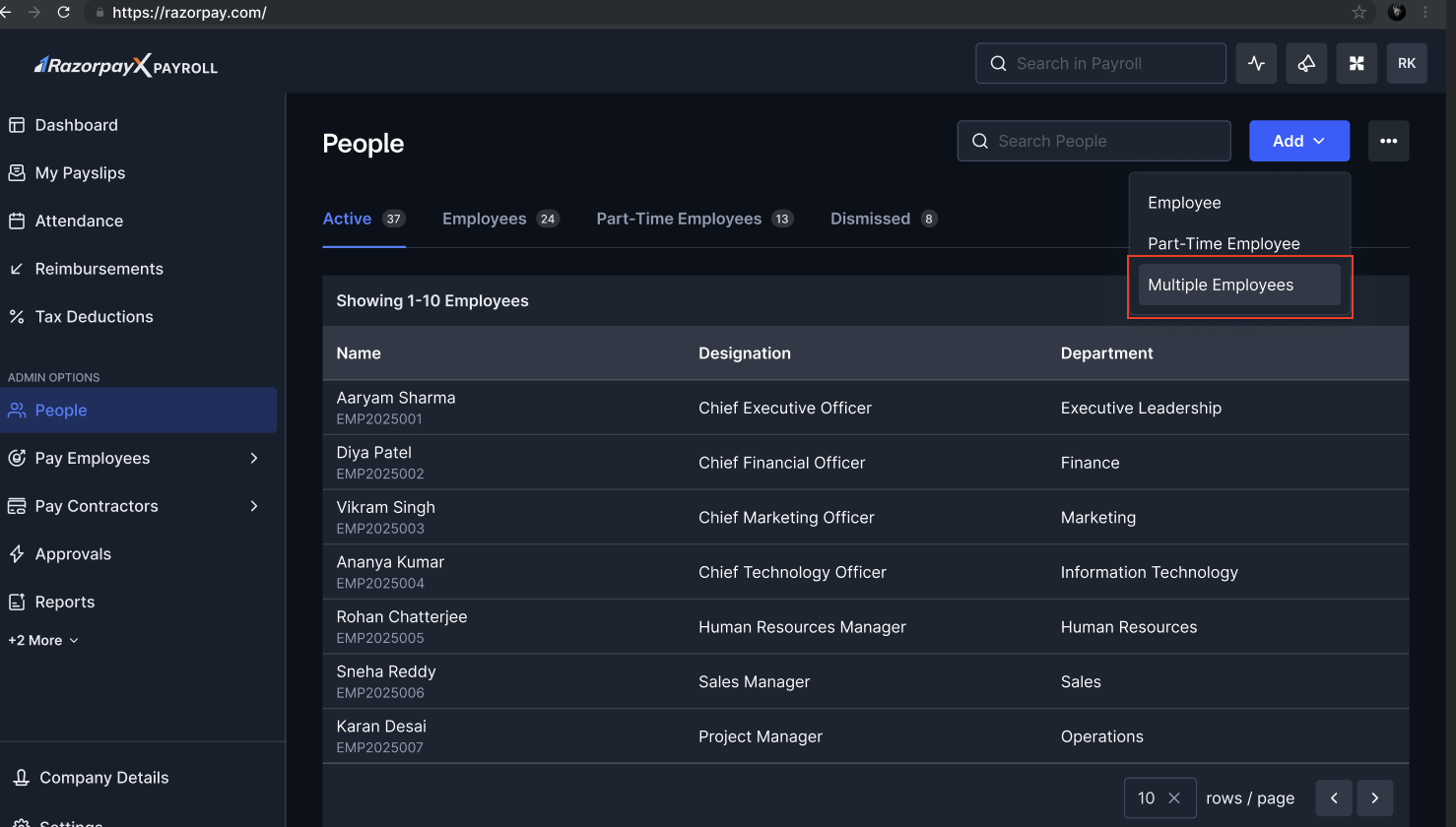
Task: Click the Tax Deductions percent icon
Action: pos(17,316)
